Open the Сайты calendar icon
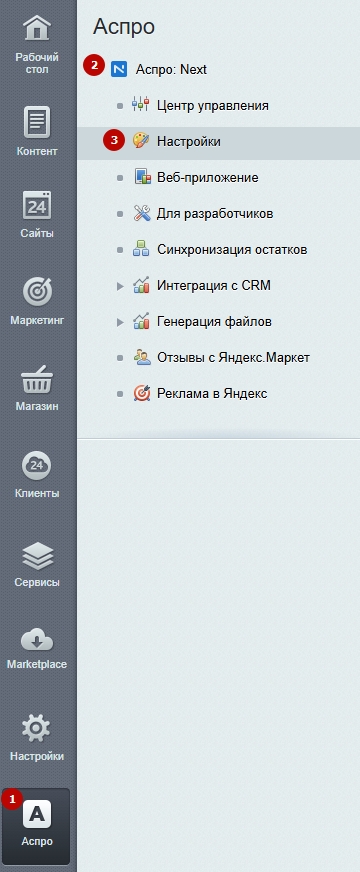The image size is (360, 872). click(37, 205)
